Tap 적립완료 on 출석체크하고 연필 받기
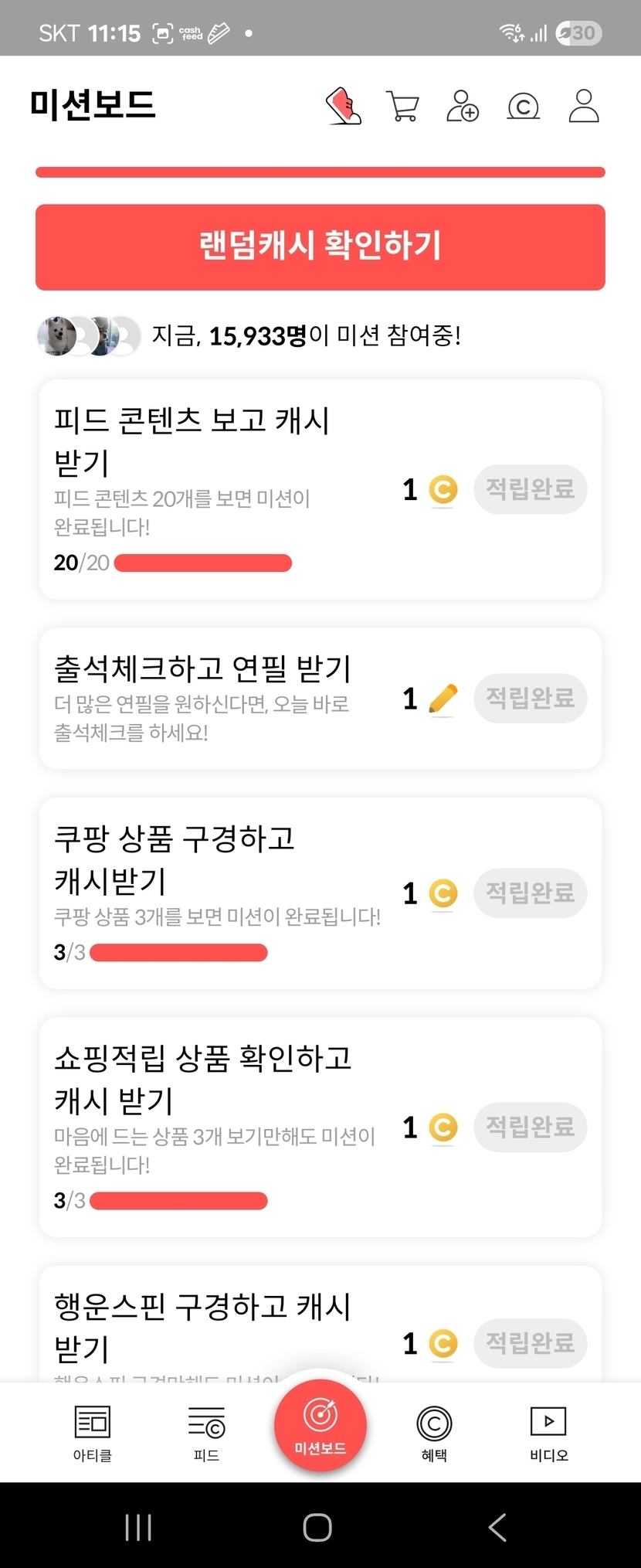The image size is (641, 1568). [x=530, y=699]
